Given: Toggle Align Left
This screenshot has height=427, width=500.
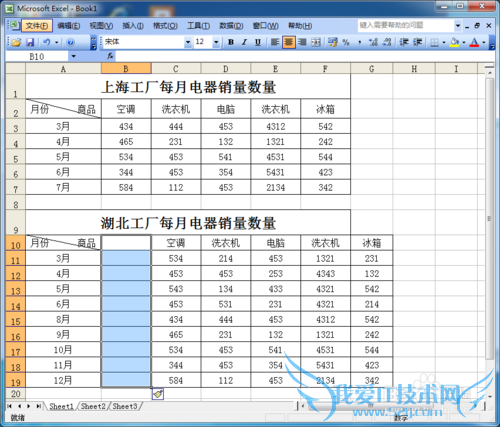Looking at the screenshot, I should (275, 42).
